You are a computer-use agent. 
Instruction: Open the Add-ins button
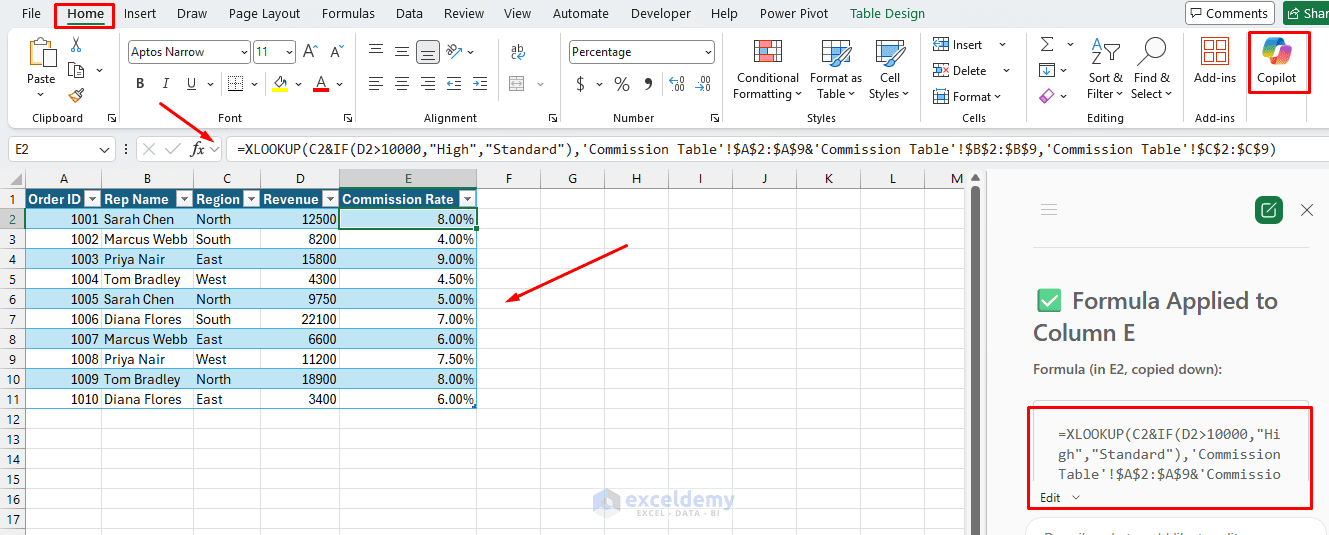[1215, 61]
